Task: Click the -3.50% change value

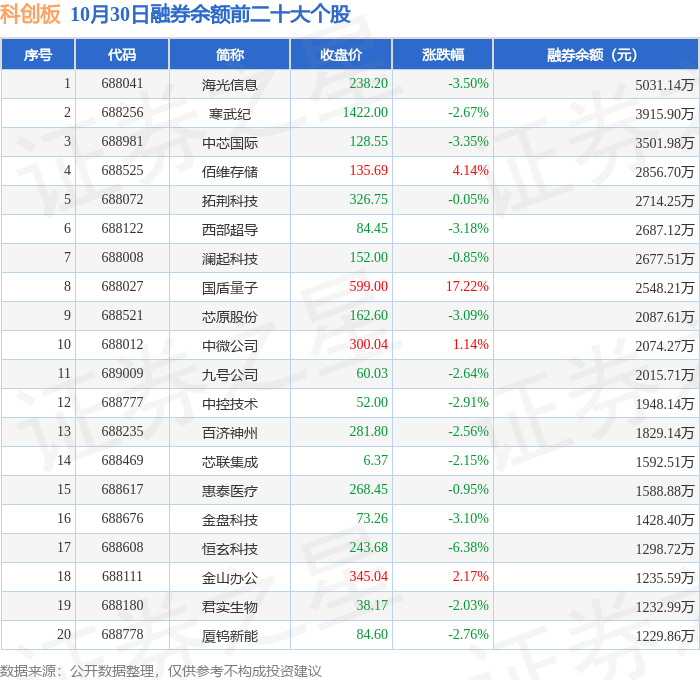Action: (468, 83)
